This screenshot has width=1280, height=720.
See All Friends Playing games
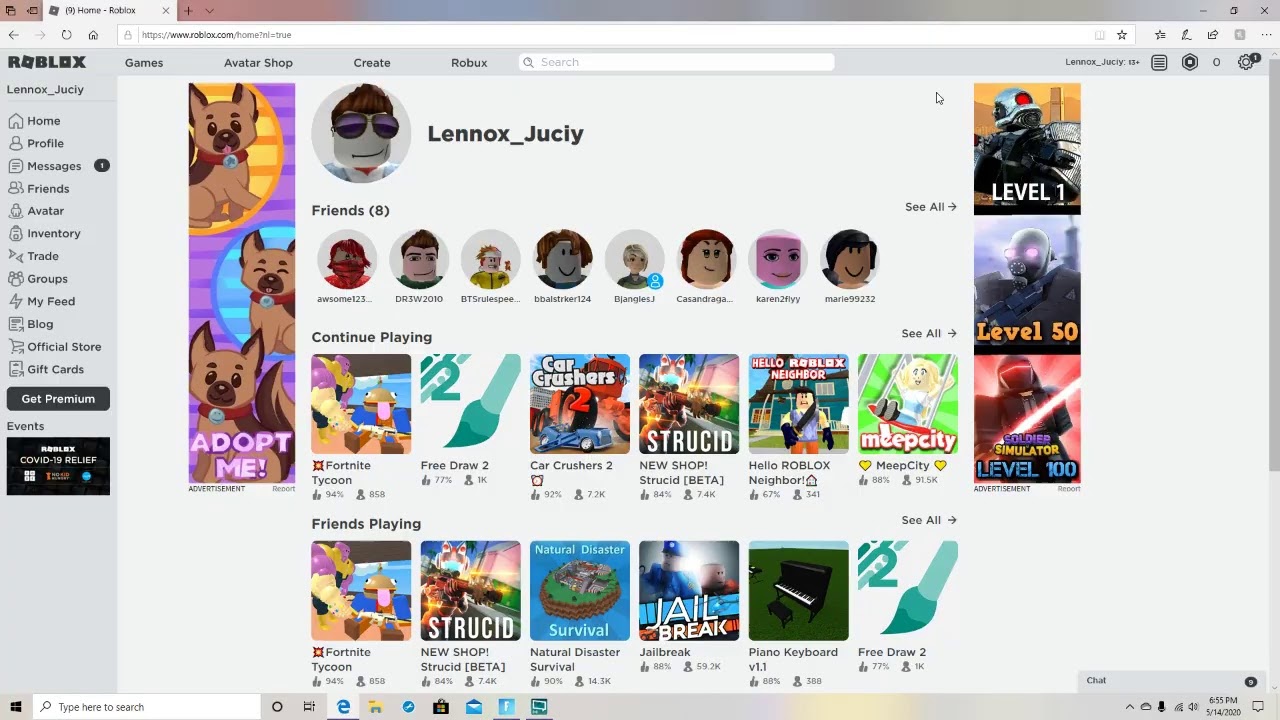coord(929,520)
